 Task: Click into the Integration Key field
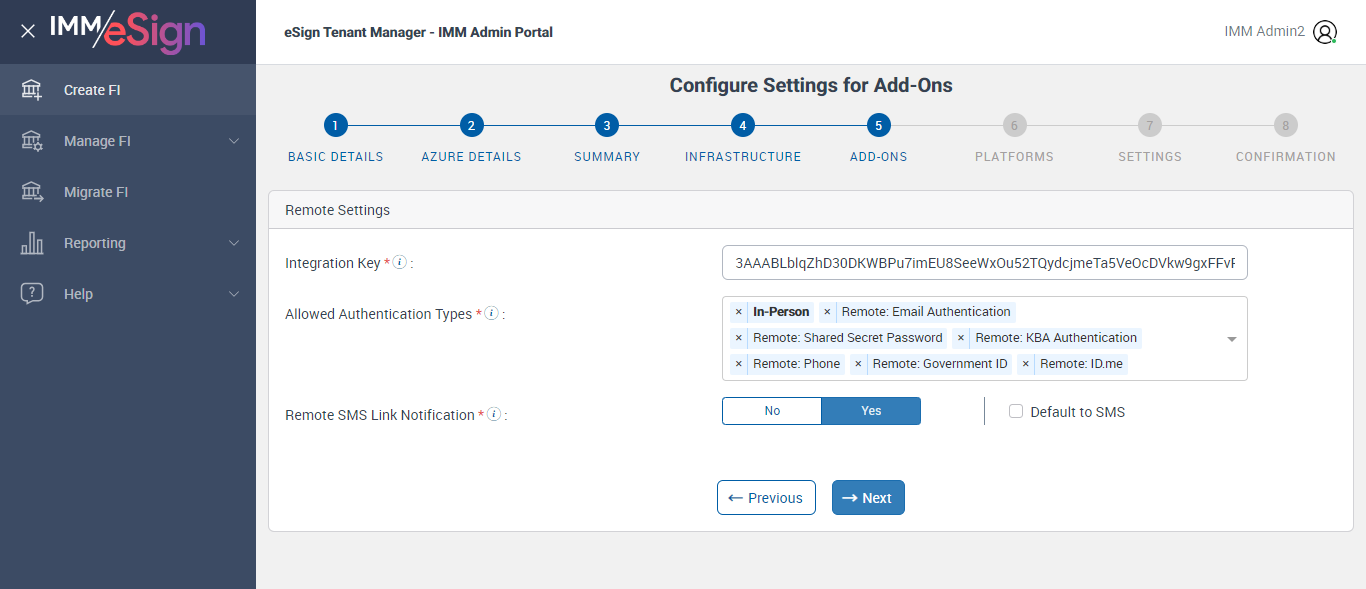tap(984, 263)
